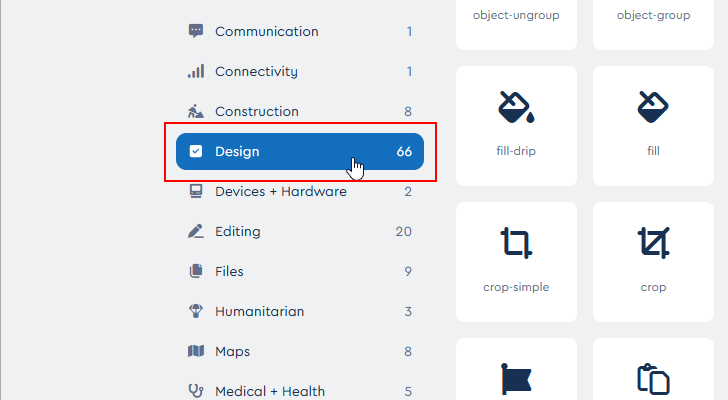Click the Medical stethoscope icon
The height and width of the screenshot is (400, 728).
[x=196, y=391]
